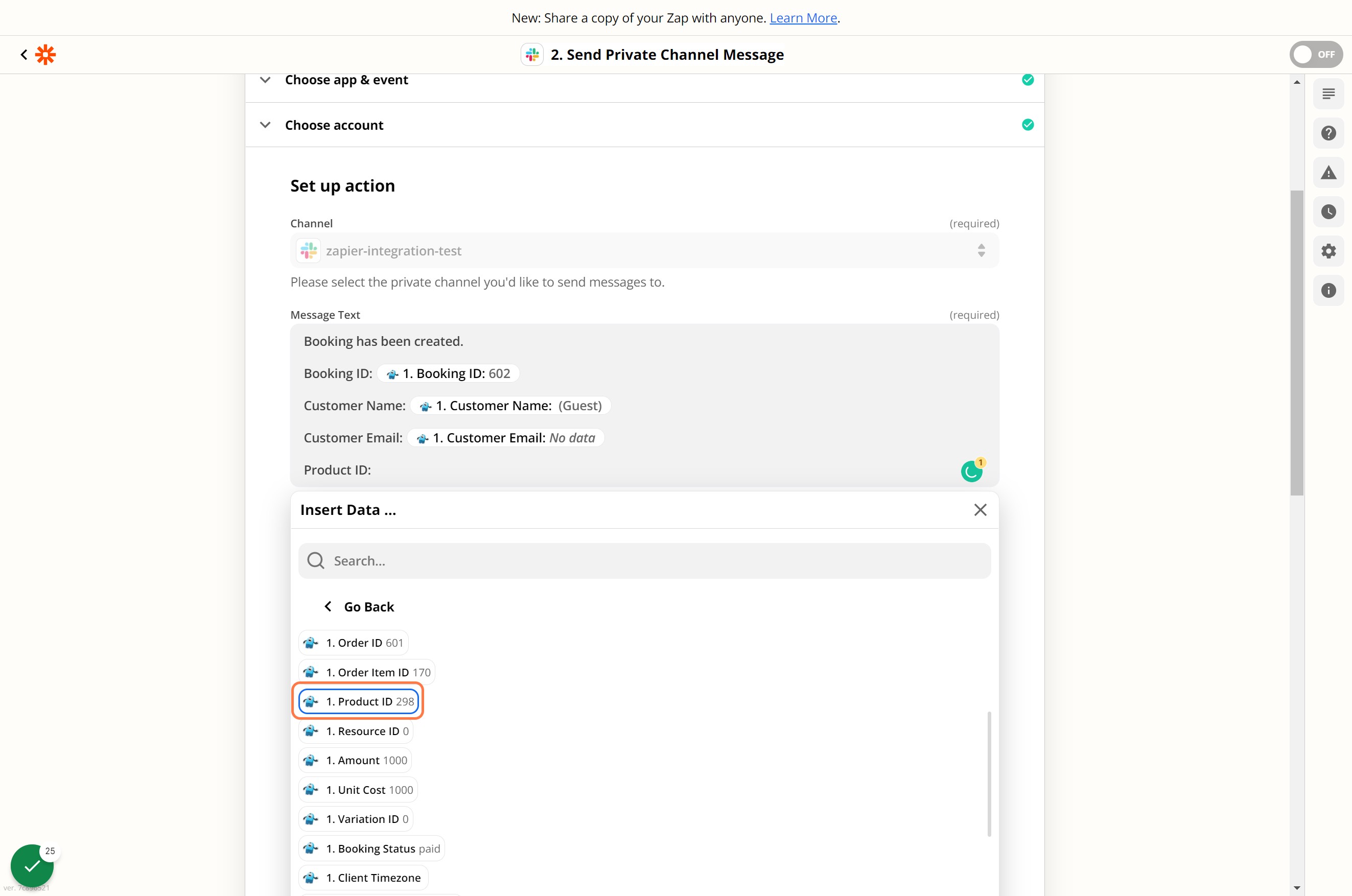Open the history clock sidebar icon
Screen dimensions: 1352x896
[1328, 212]
